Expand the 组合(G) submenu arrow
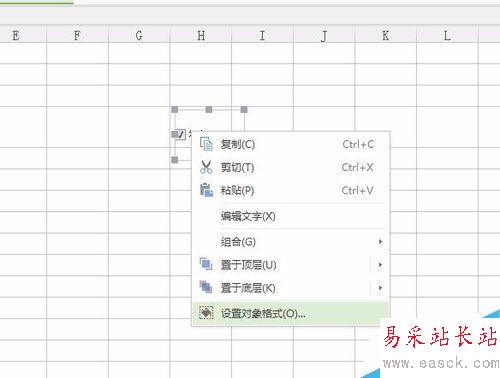Screen dimensions: 500x378 coord(380,242)
